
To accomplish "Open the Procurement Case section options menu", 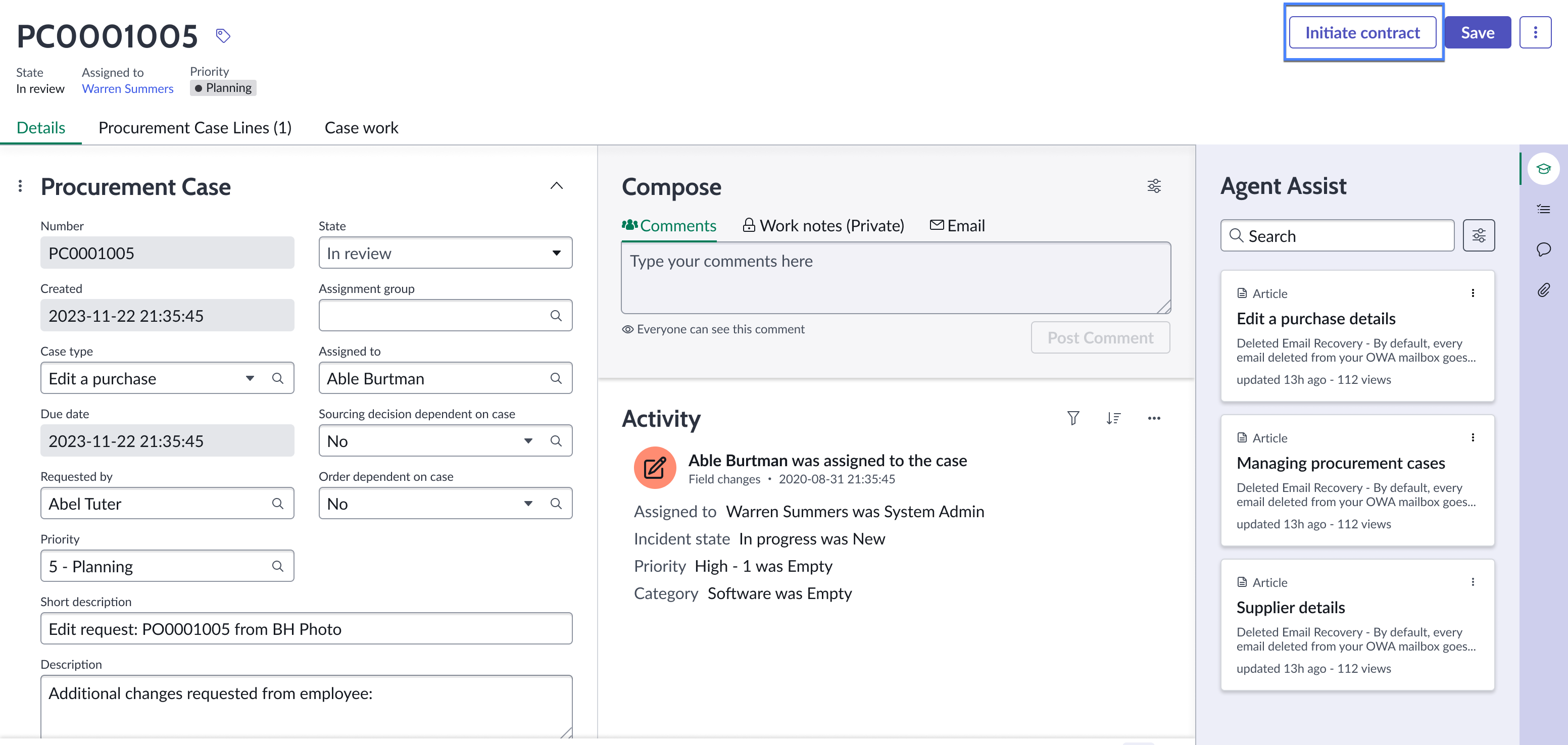I will click(x=21, y=186).
